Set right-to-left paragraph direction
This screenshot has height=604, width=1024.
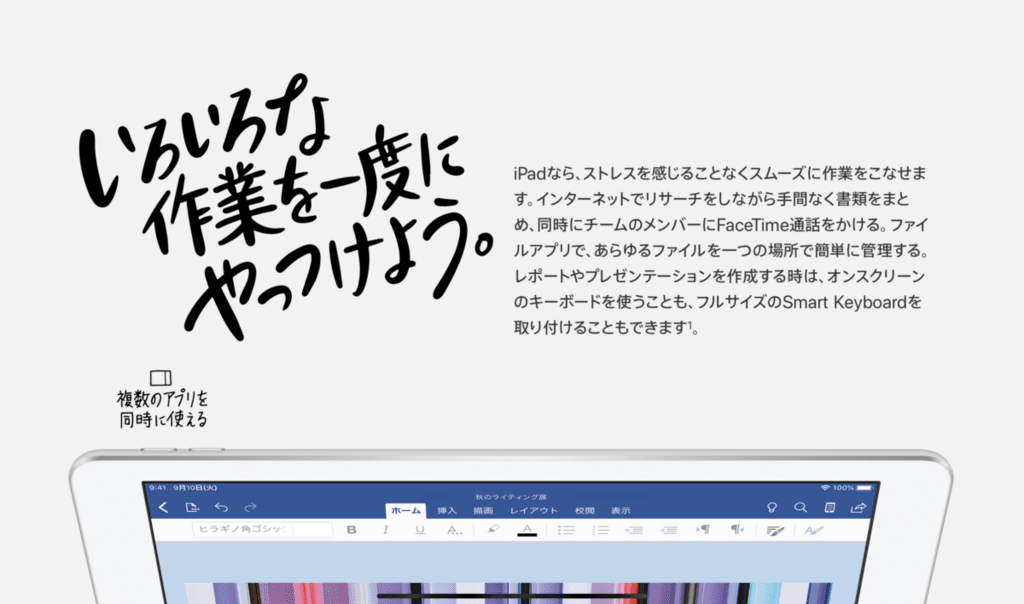pos(737,530)
